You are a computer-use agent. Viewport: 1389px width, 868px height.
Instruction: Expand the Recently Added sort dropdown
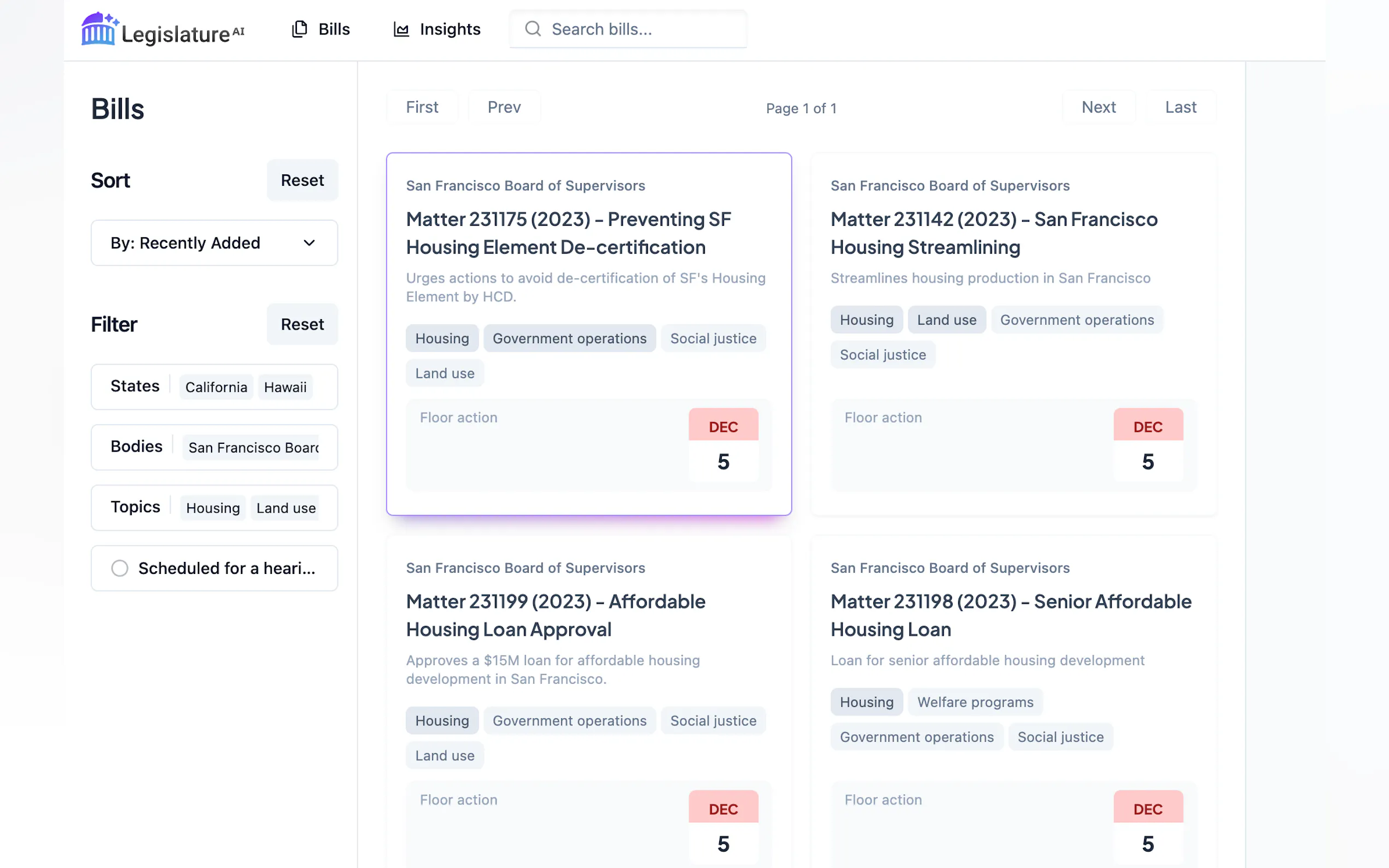[x=214, y=243]
